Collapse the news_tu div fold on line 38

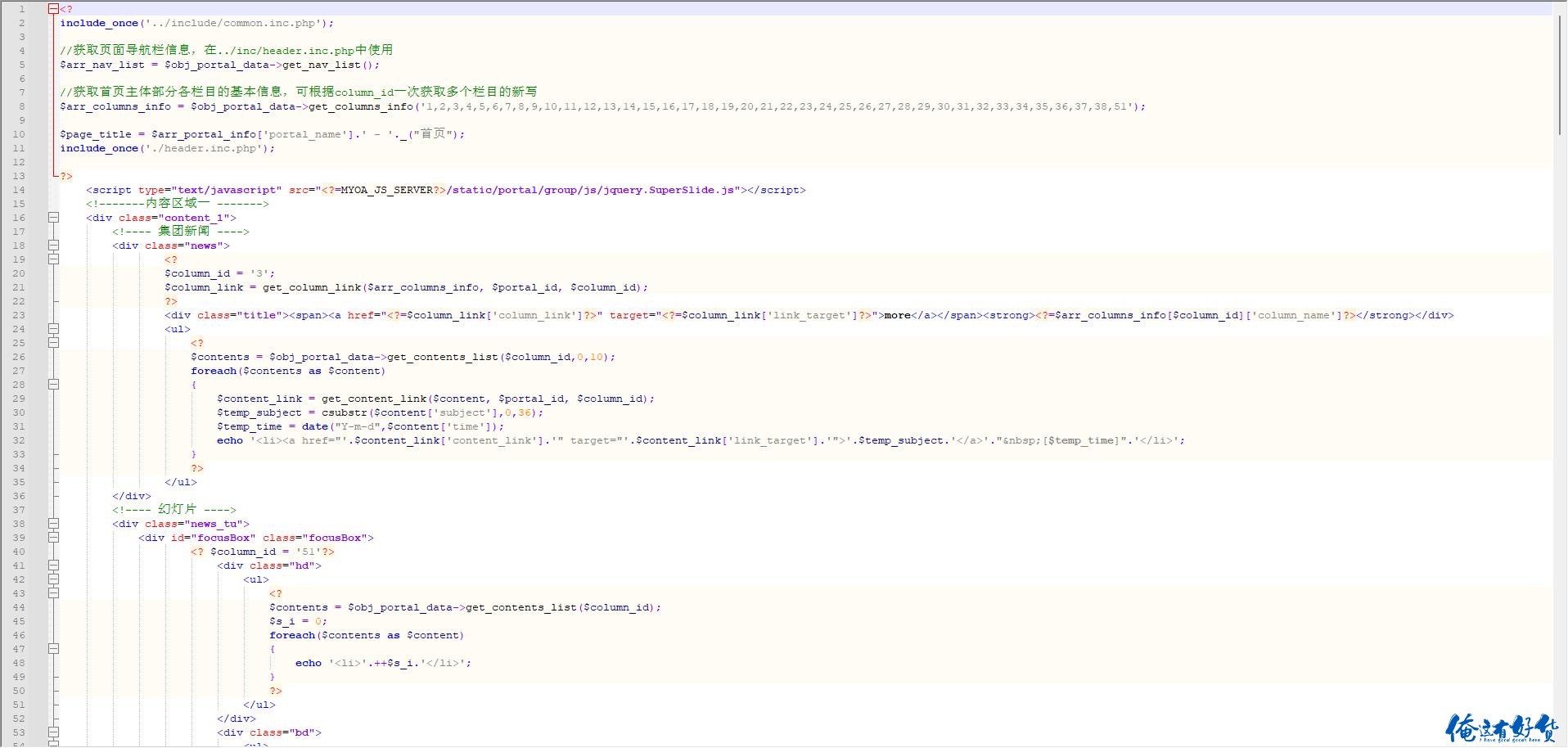(x=53, y=524)
